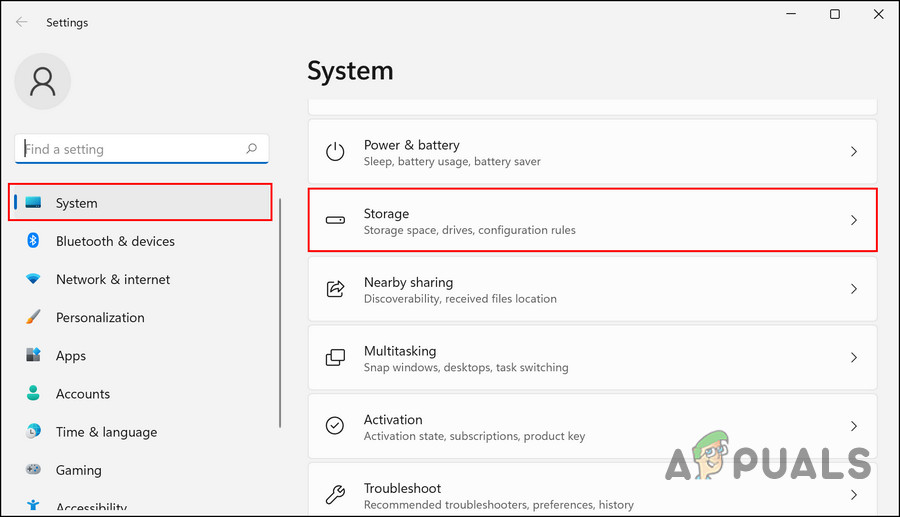Viewport: 900px width, 517px height.
Task: Expand Troubleshoot chevron
Action: tap(854, 495)
